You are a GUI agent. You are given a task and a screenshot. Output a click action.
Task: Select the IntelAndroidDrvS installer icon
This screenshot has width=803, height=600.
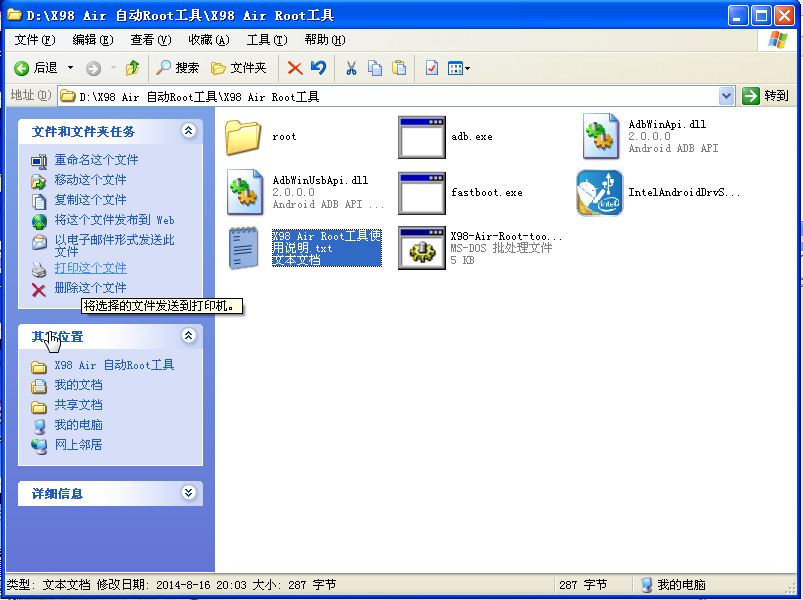tap(600, 193)
